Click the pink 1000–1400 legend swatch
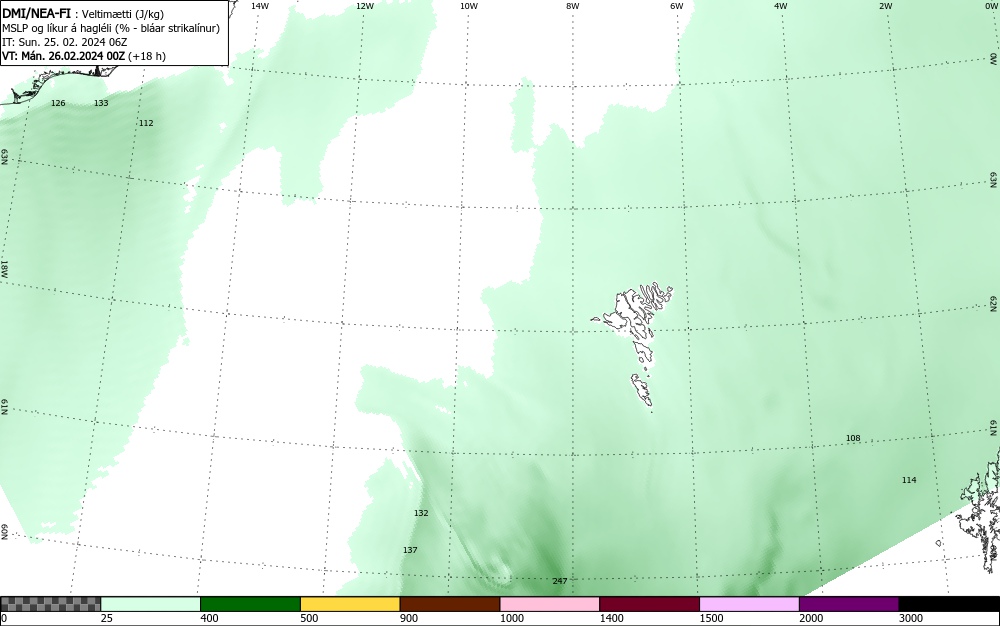The width and height of the screenshot is (1000, 626). 550,604
